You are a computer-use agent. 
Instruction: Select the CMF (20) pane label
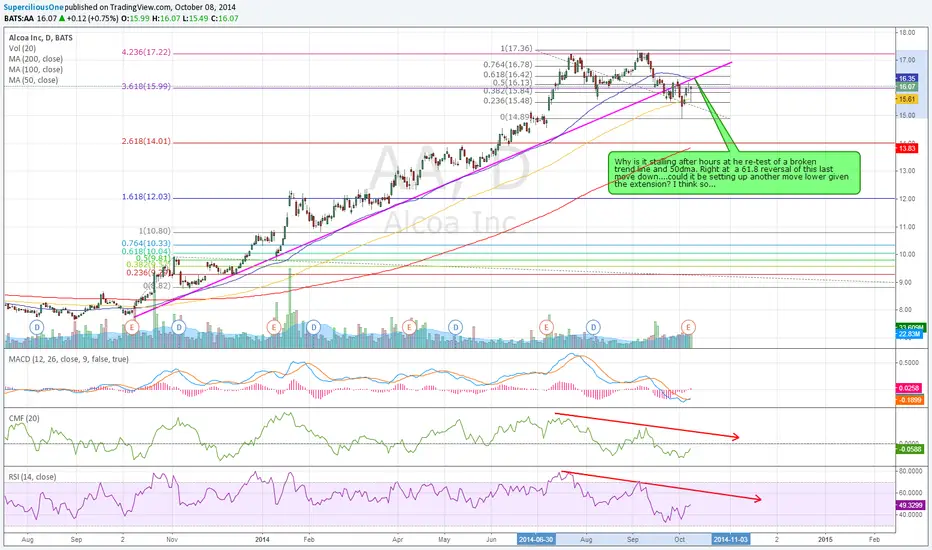coord(24,418)
